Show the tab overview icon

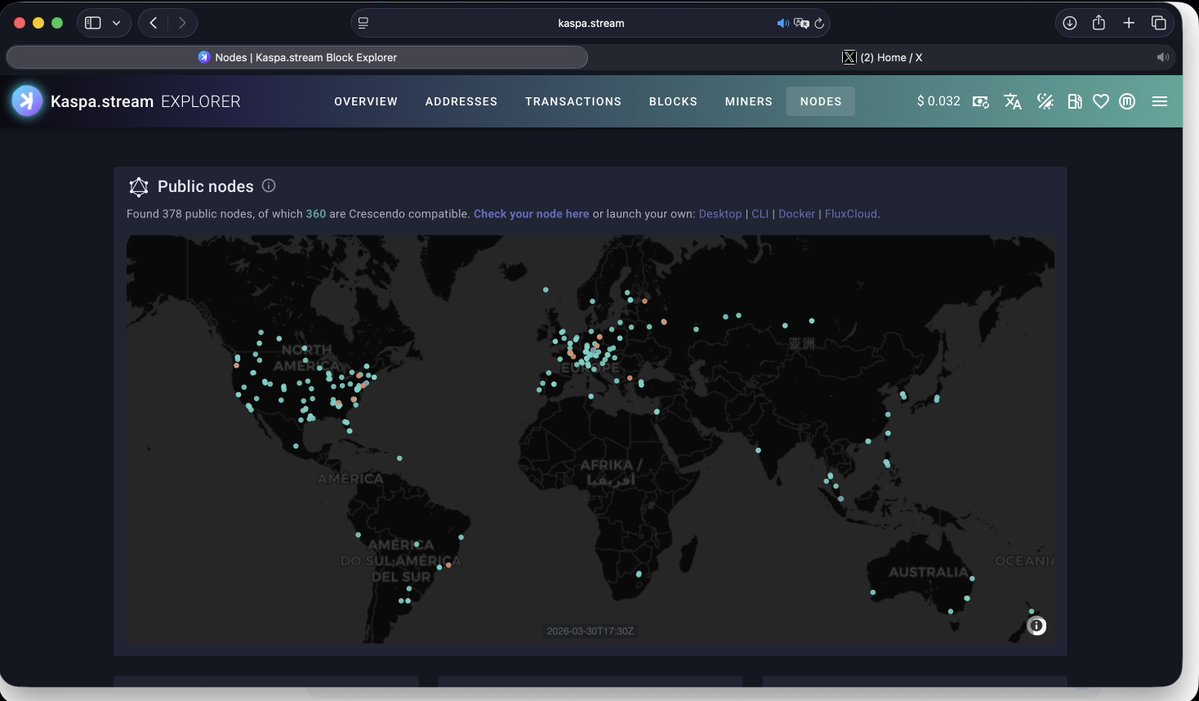coord(1158,23)
